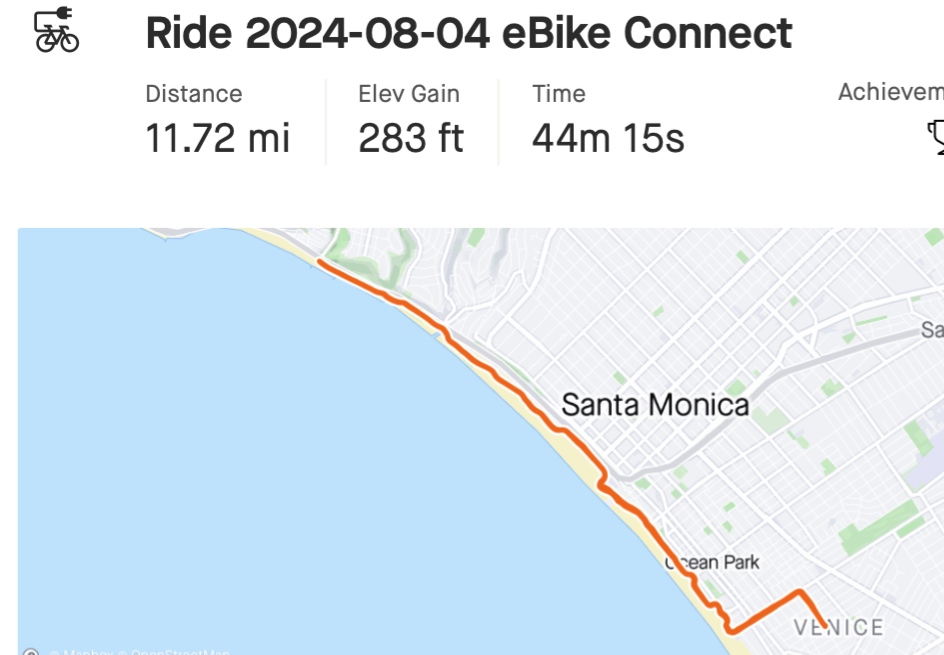This screenshot has height=655, width=944.
Task: Select the 283 ft elevation gain value
Action: (411, 137)
